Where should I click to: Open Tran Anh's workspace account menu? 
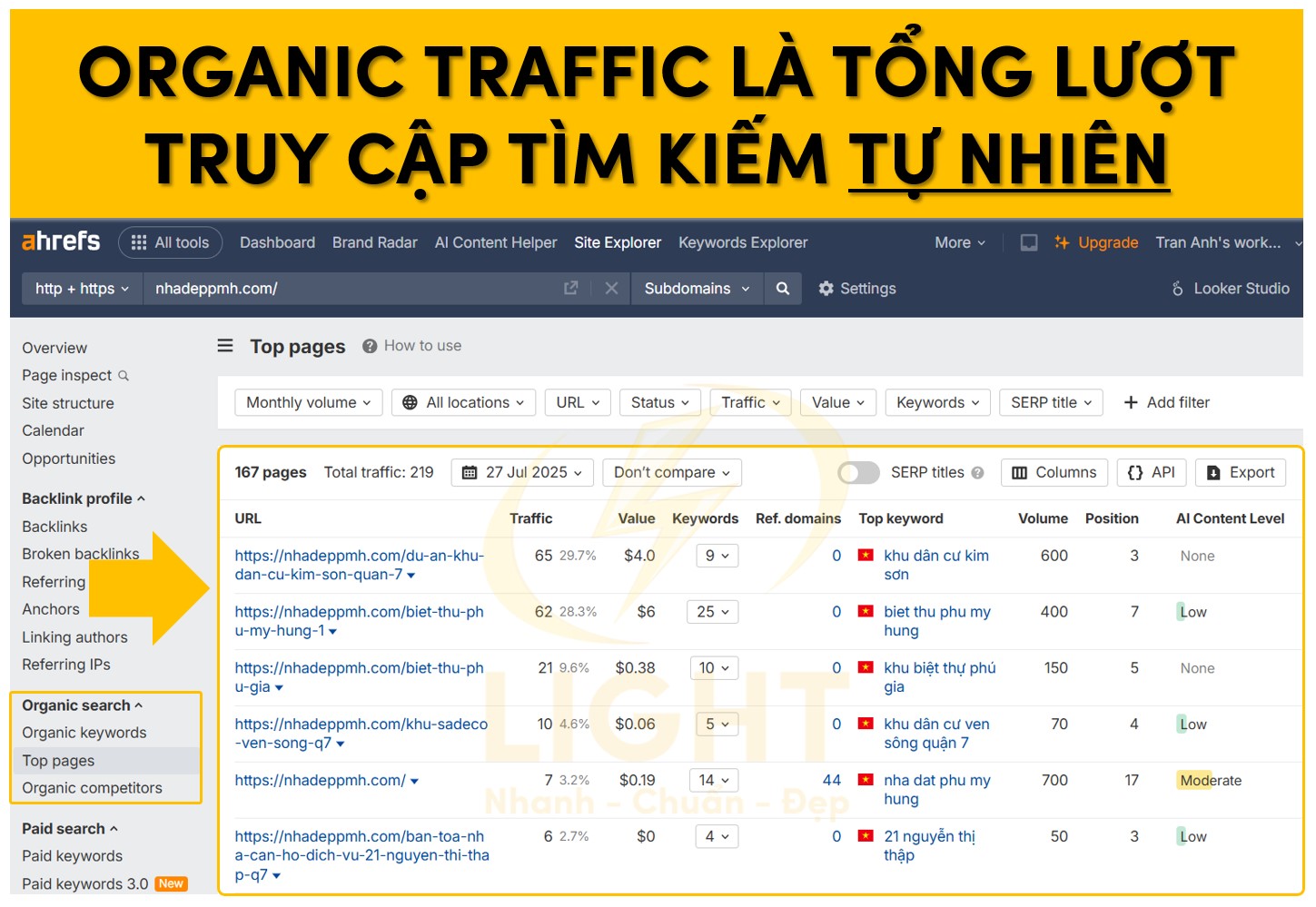click(1228, 242)
